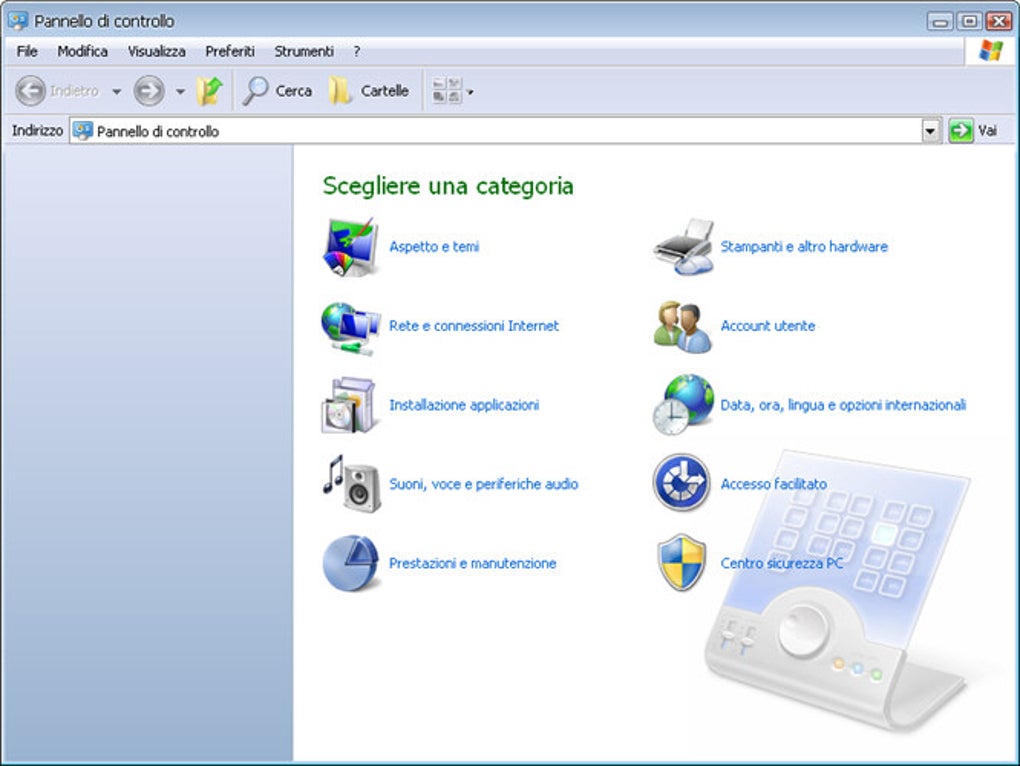
Task: Open the Aspetto e temi link
Action: [x=434, y=246]
